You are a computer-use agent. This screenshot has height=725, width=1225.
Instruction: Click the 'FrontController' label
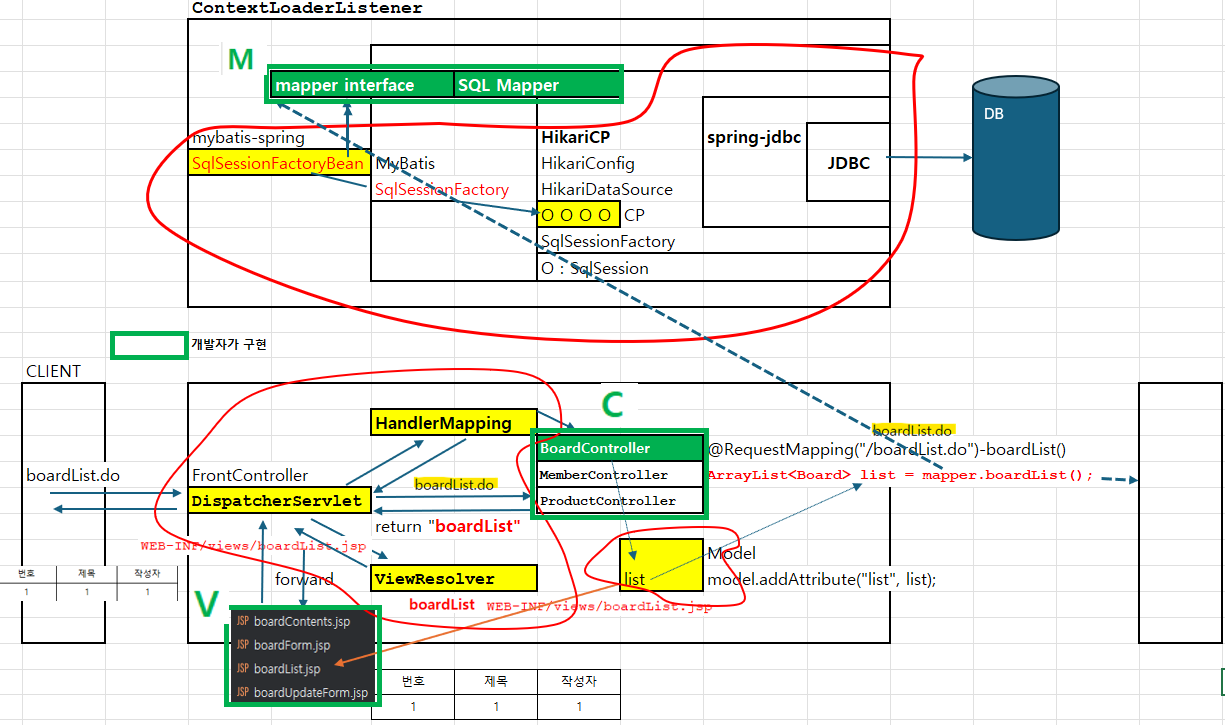pyautogui.click(x=250, y=475)
